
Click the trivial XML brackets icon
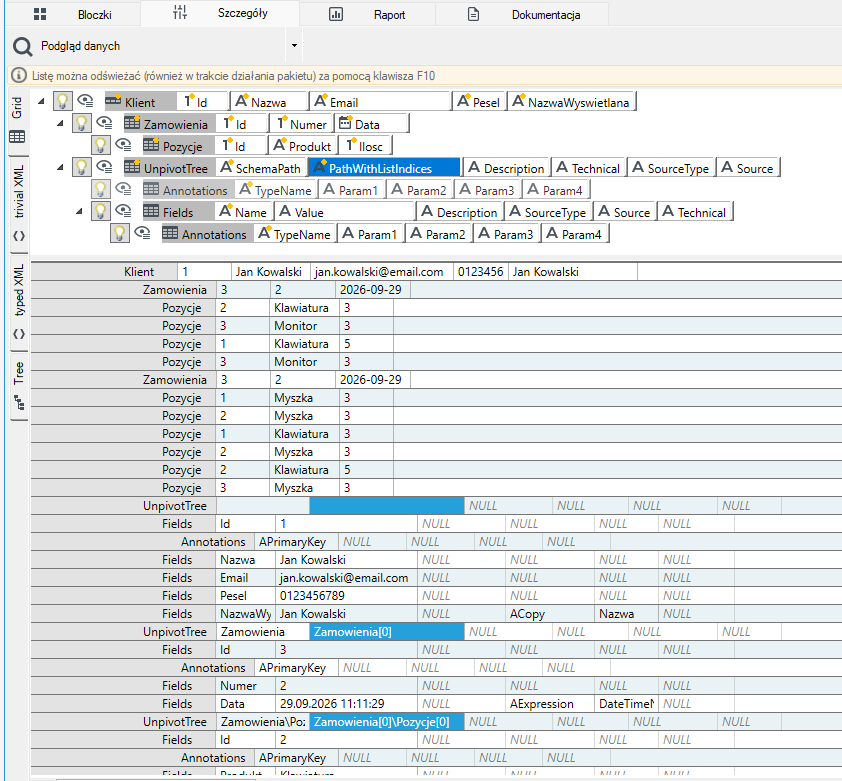(19, 236)
